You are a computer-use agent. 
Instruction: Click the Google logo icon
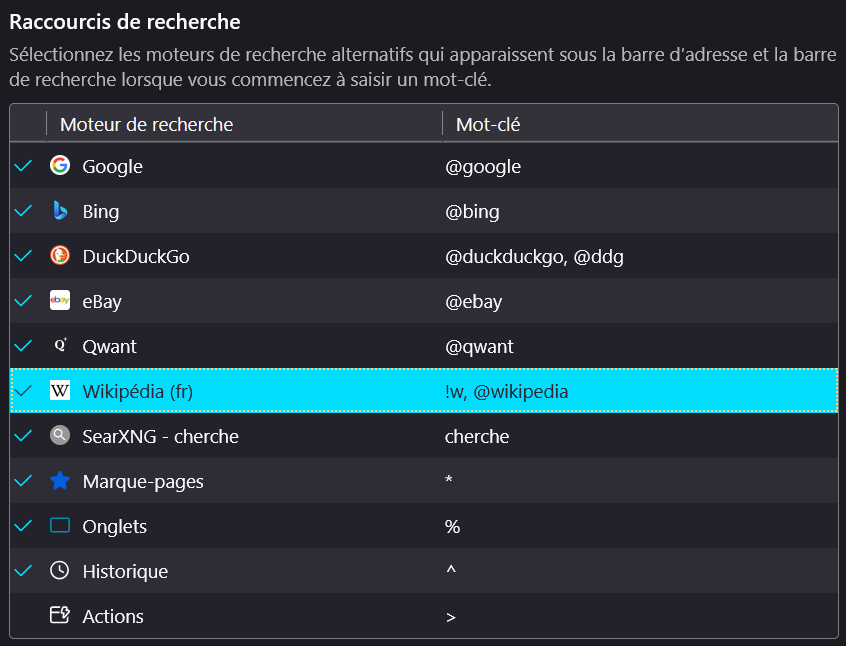(60, 166)
